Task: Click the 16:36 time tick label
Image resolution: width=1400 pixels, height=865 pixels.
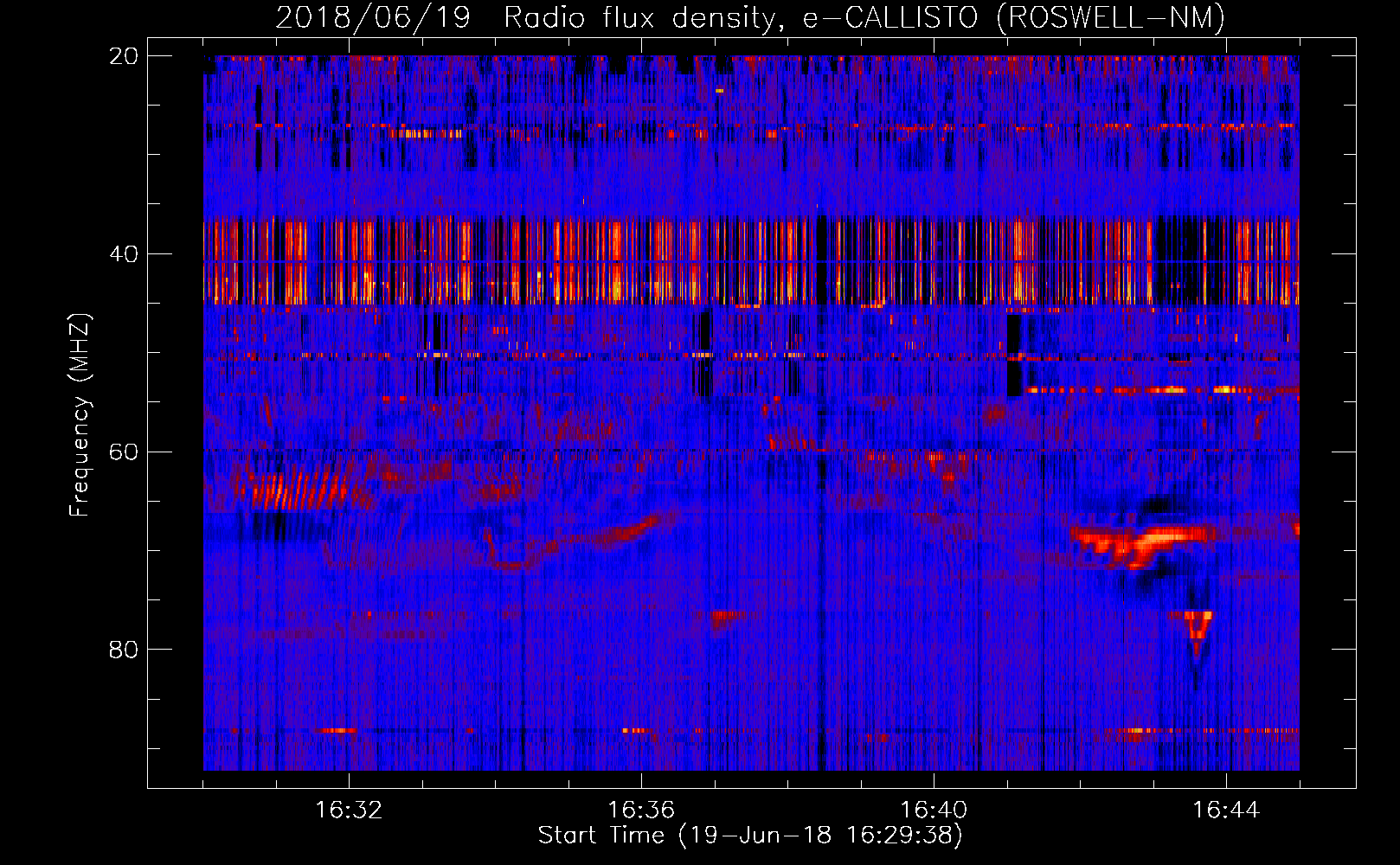Action: [x=641, y=810]
